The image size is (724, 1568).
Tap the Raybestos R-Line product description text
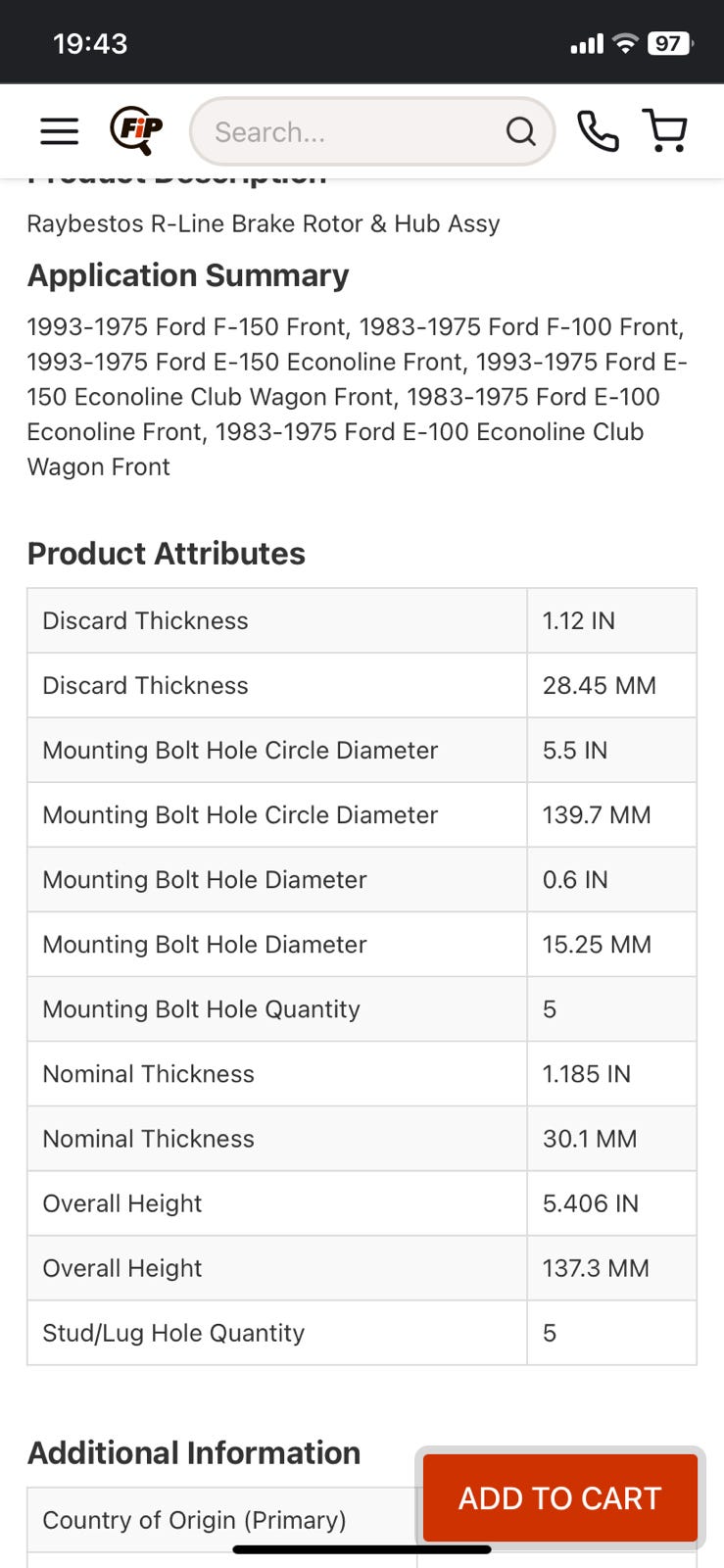(264, 223)
